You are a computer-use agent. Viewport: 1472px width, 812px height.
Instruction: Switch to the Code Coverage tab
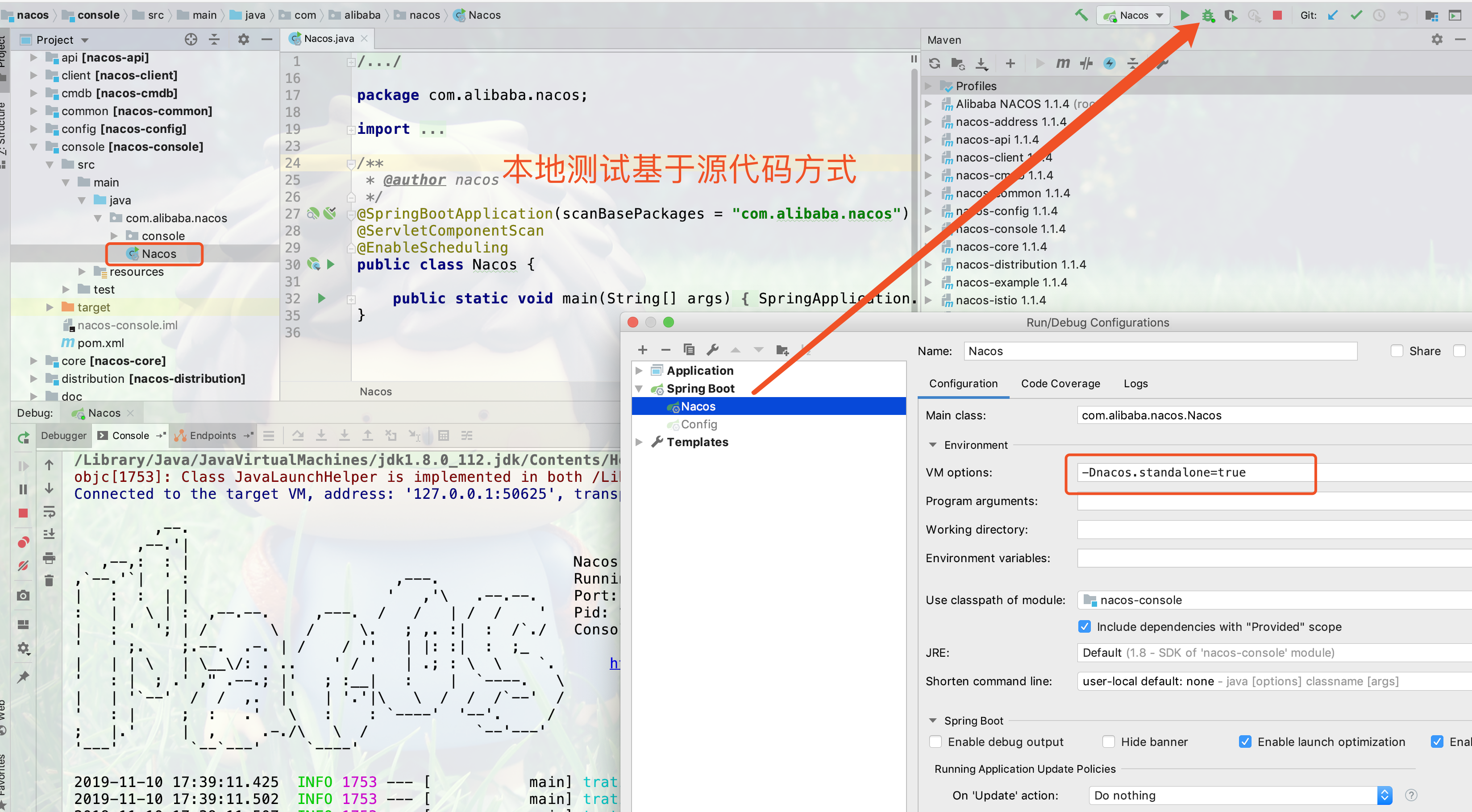(x=1060, y=384)
